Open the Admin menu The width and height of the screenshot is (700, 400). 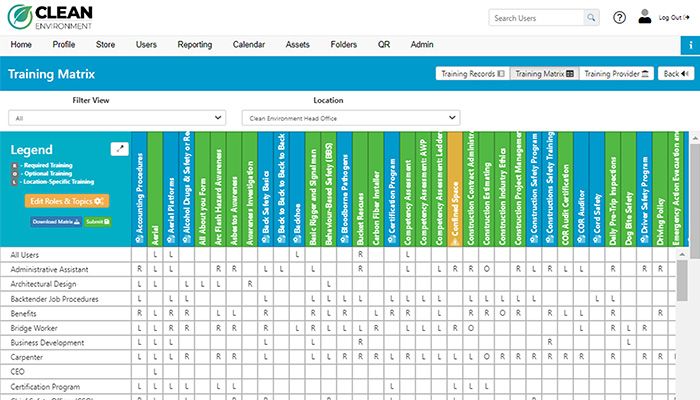422,45
